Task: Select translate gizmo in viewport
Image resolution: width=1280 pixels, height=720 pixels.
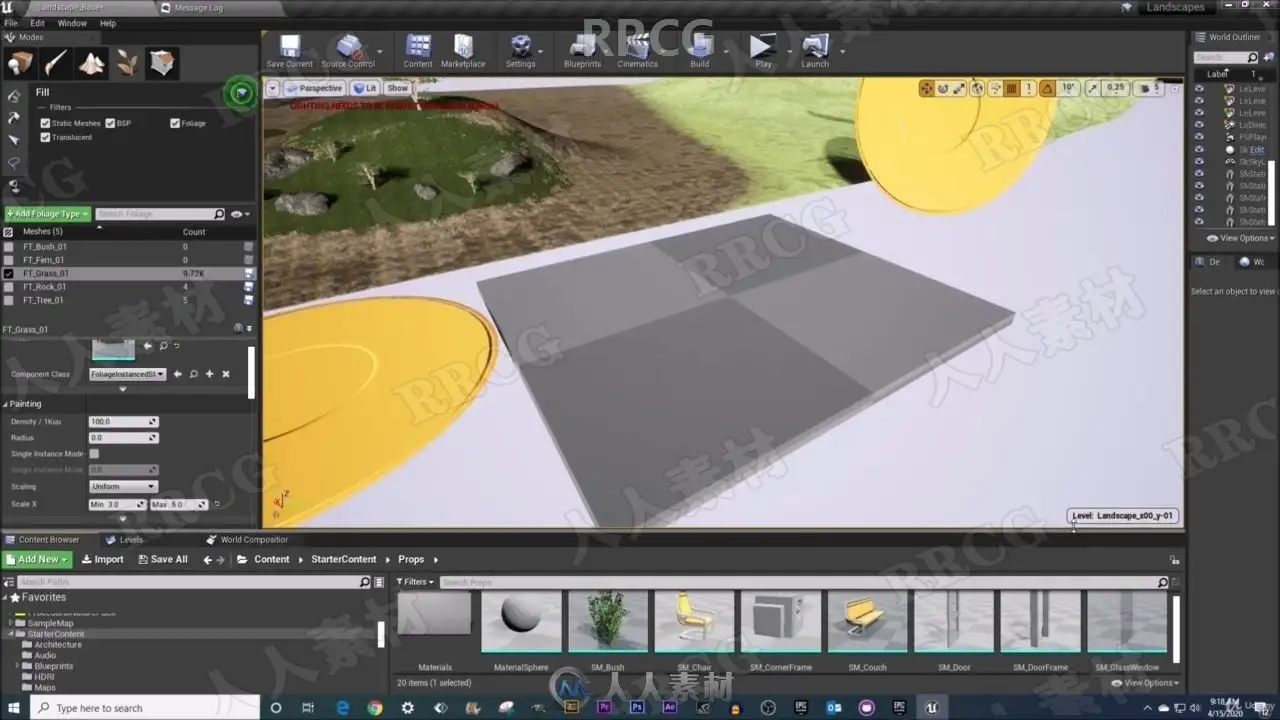Action: pos(927,89)
